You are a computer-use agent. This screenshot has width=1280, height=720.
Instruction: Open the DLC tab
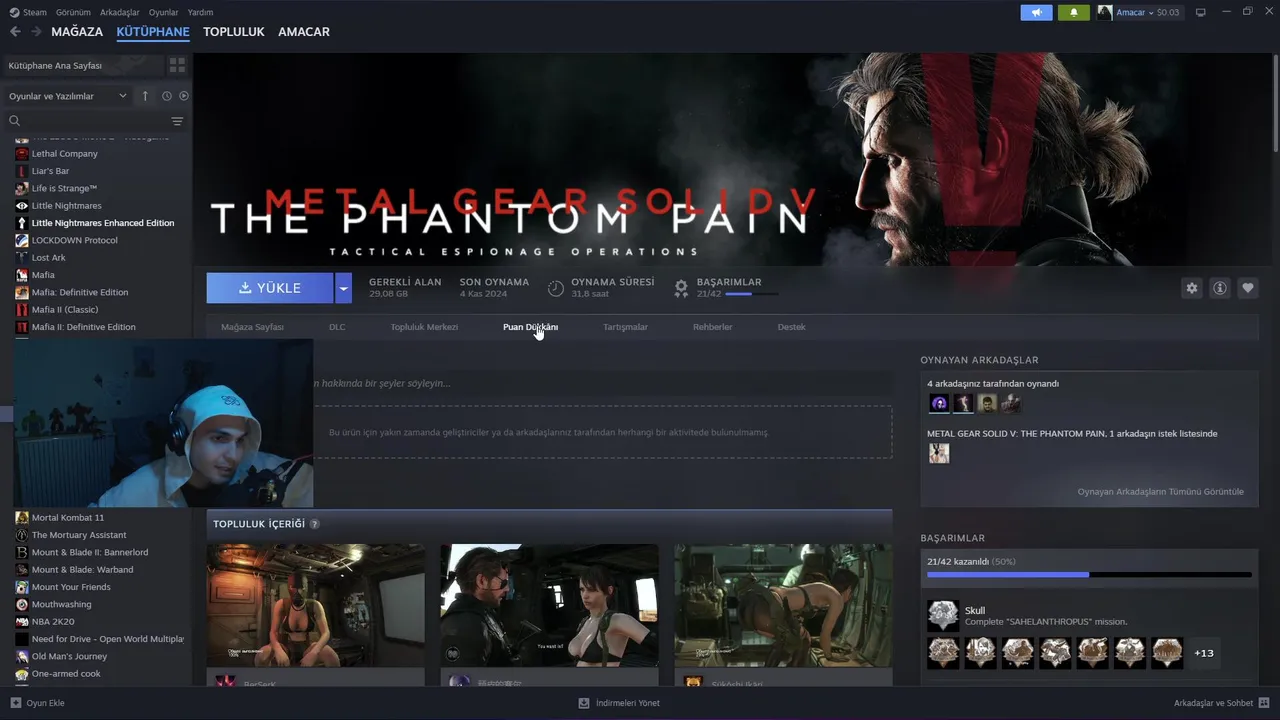pyautogui.click(x=337, y=327)
